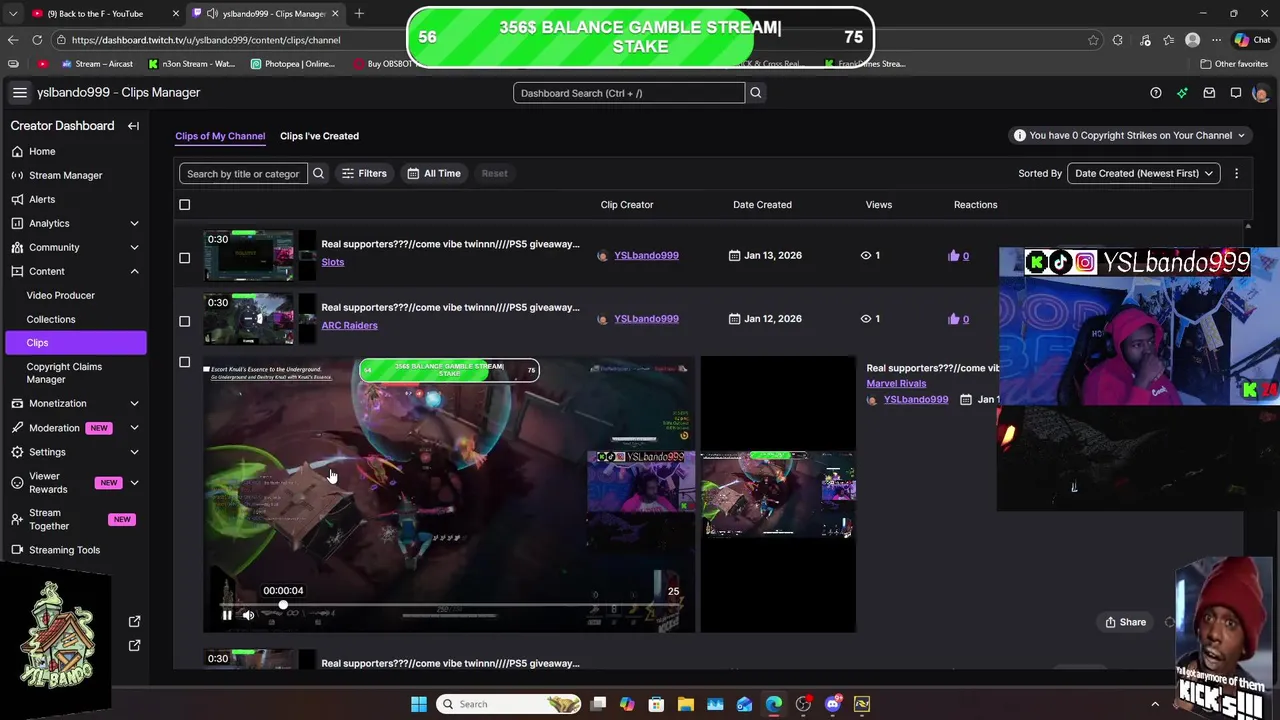Open the help question-mark icon in header
Viewport: 1280px width, 720px height.
1156,93
